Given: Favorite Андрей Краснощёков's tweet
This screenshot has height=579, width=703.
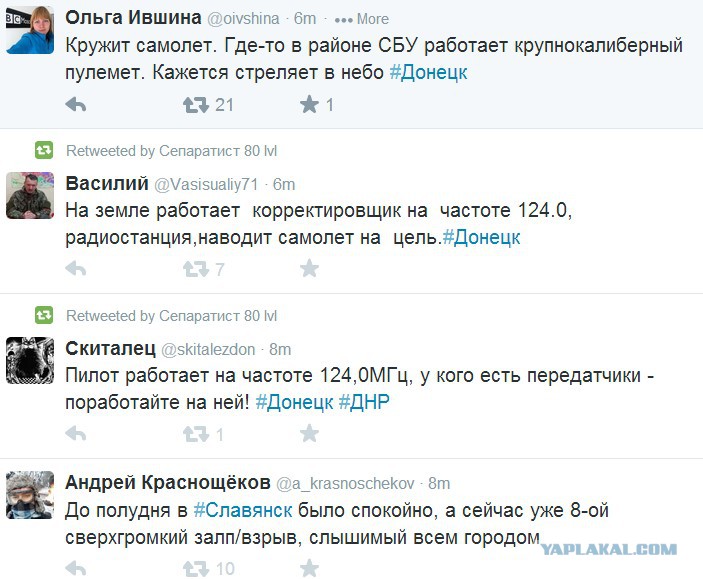Looking at the screenshot, I should (x=309, y=568).
